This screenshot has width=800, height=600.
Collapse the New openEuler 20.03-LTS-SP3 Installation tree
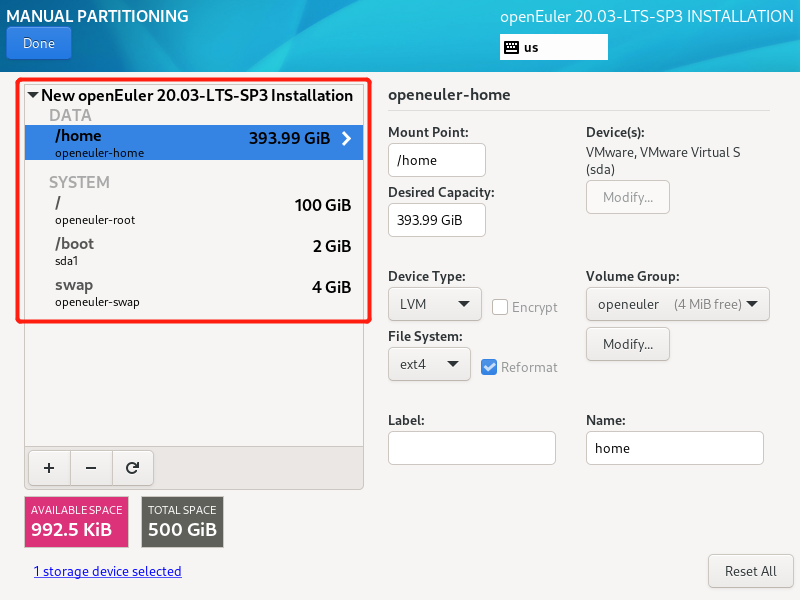(x=33, y=95)
